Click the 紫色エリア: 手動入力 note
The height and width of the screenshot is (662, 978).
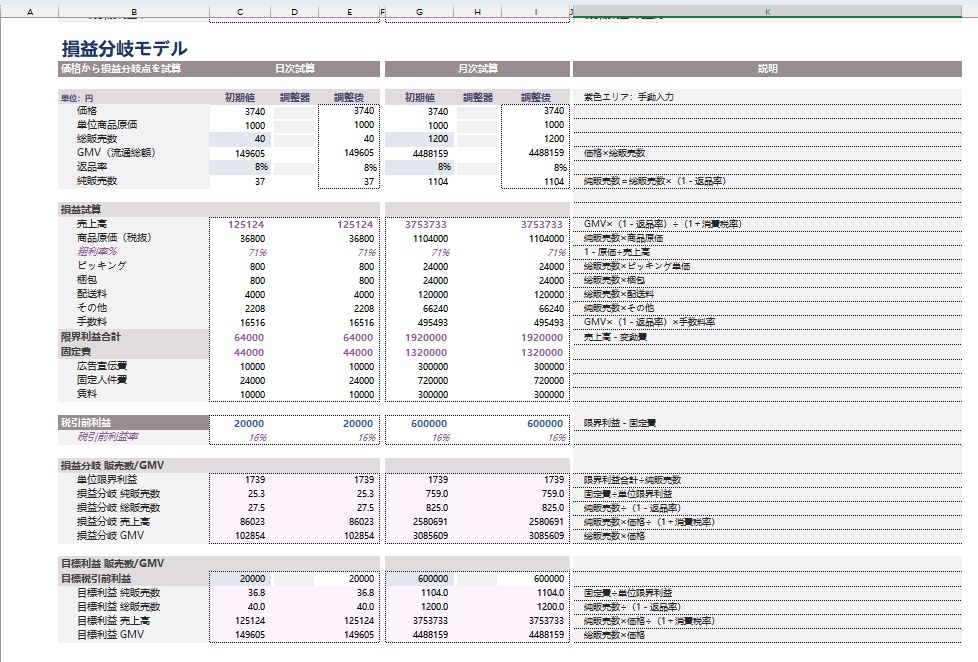coord(628,97)
